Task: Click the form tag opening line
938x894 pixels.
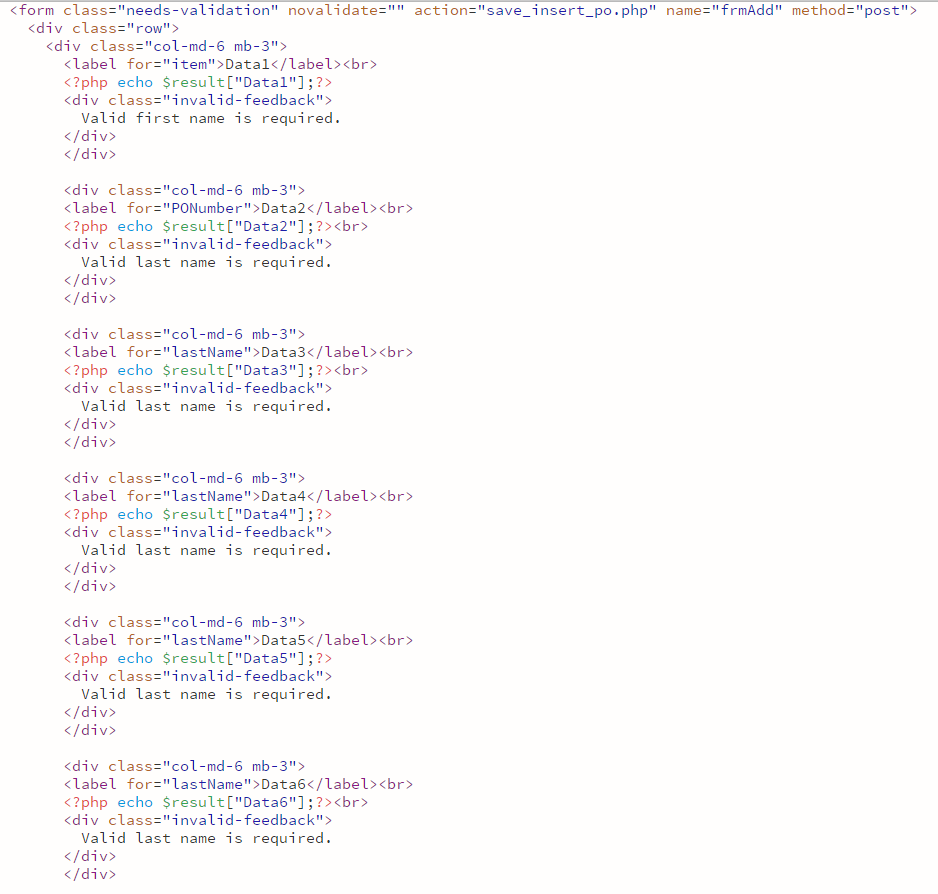Action: tap(463, 10)
